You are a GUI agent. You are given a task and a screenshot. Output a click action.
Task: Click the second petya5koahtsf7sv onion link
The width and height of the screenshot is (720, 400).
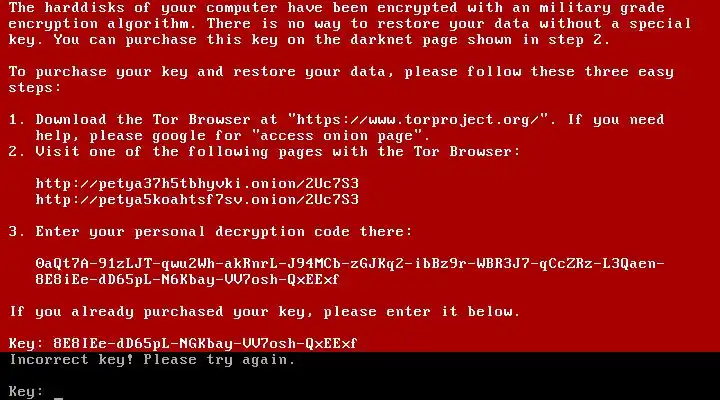tap(197, 200)
